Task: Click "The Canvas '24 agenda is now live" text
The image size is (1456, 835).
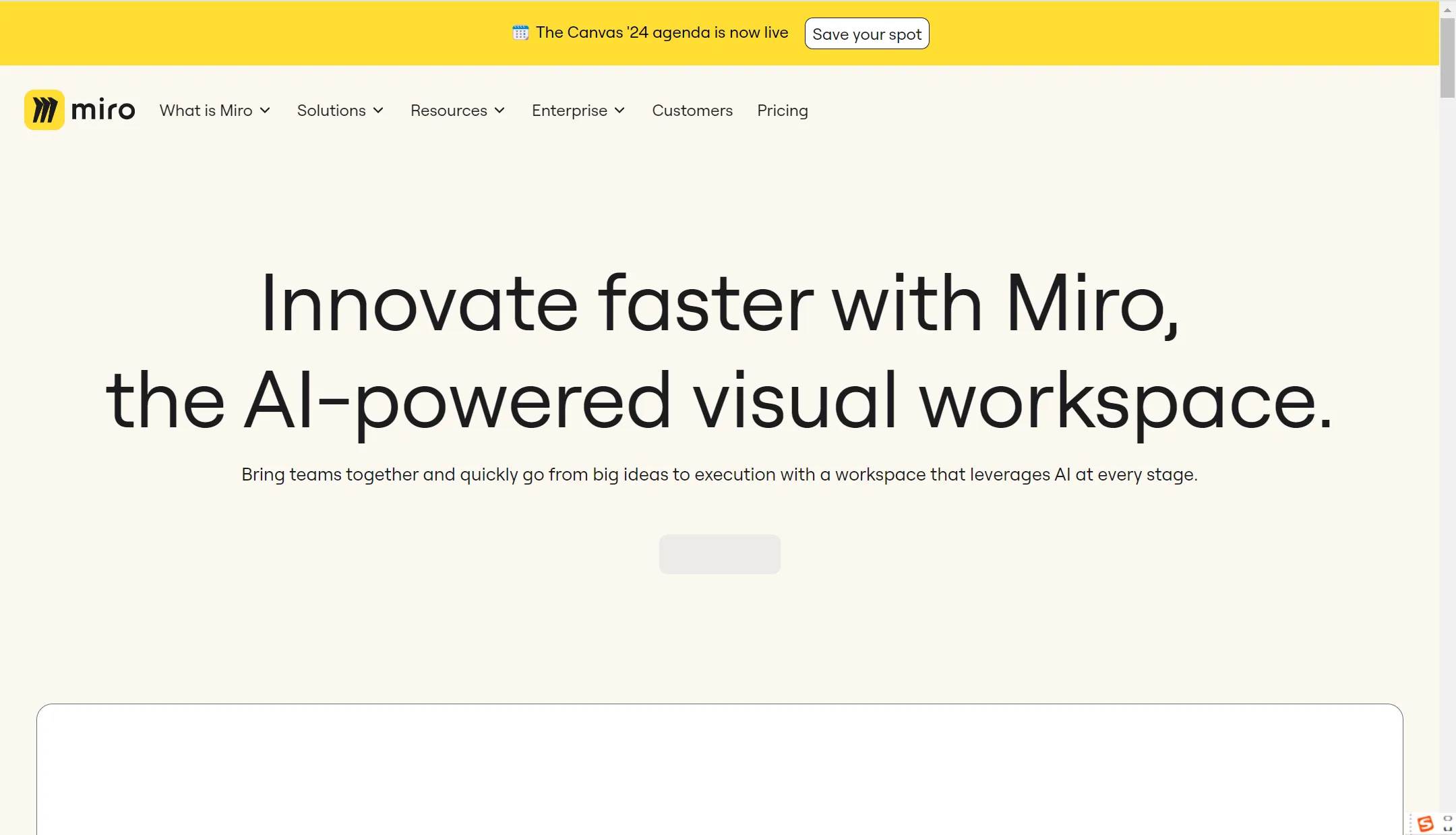Action: pyautogui.click(x=662, y=32)
